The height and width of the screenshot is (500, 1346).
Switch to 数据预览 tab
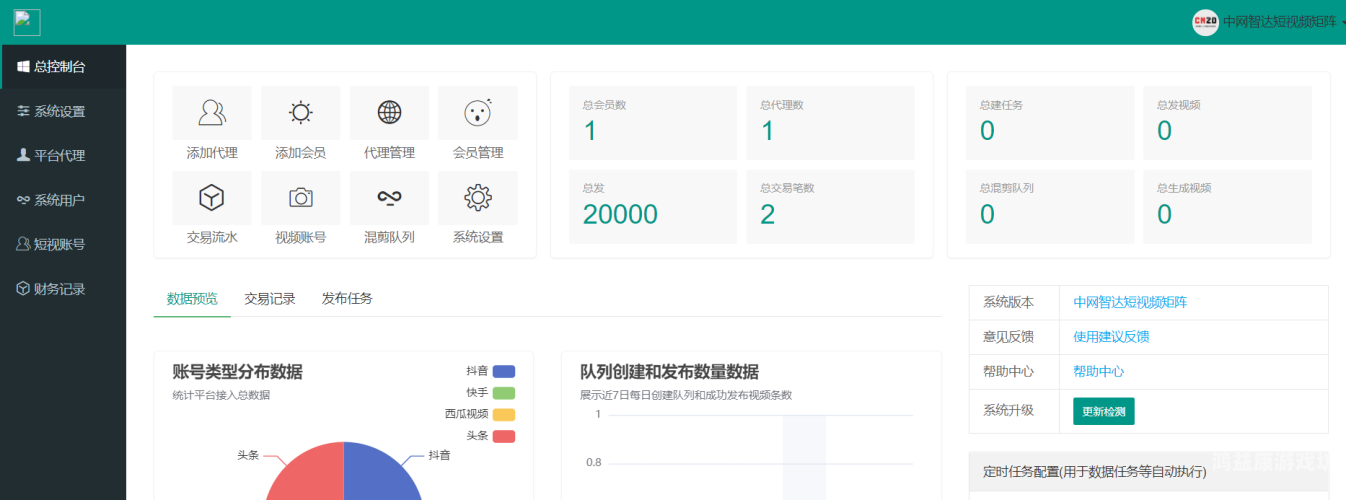tap(192, 298)
